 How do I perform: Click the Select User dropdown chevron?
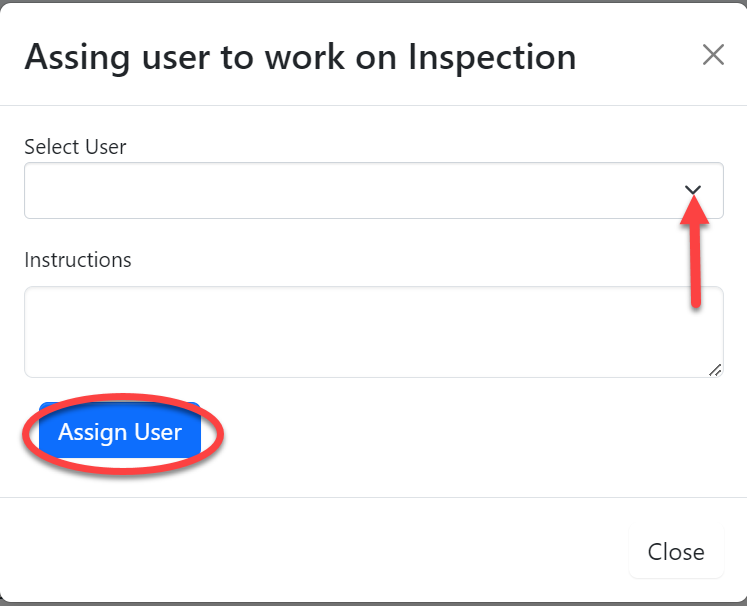[x=693, y=191]
